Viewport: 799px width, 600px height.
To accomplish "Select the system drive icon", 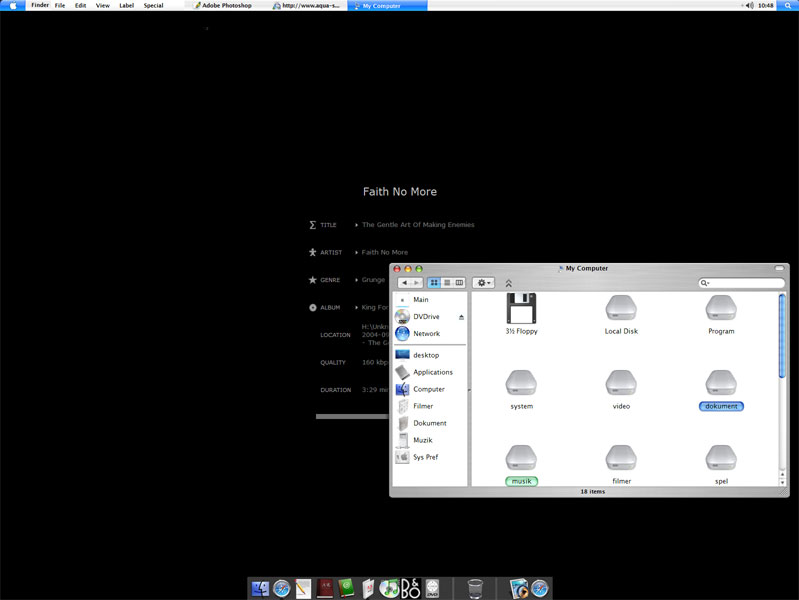I will [x=521, y=383].
